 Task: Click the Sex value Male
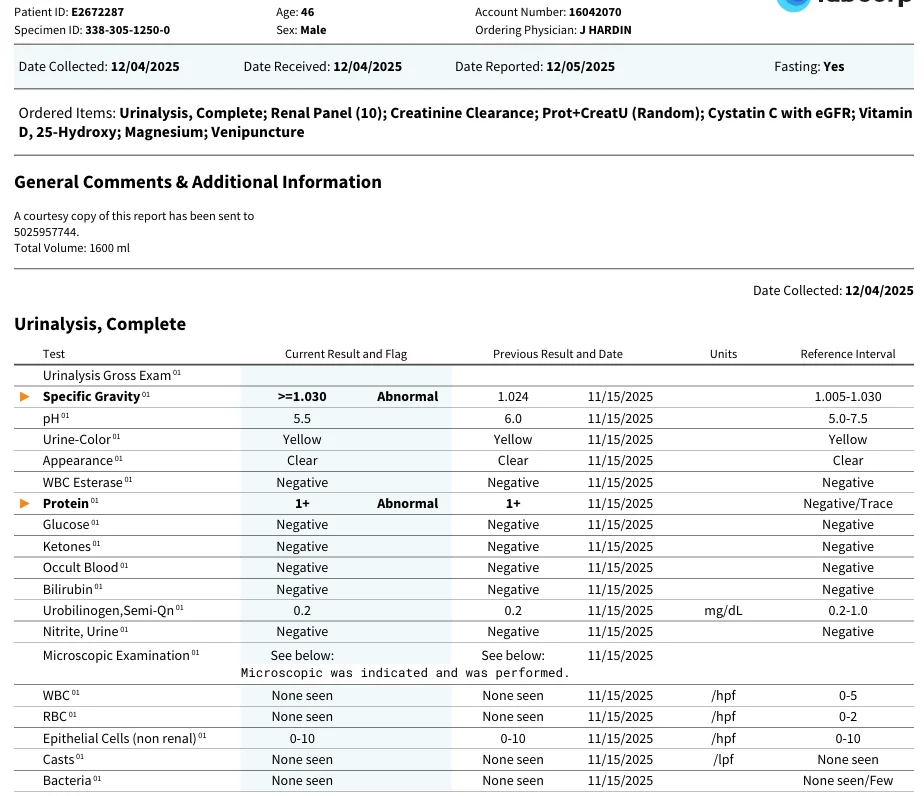(x=313, y=30)
